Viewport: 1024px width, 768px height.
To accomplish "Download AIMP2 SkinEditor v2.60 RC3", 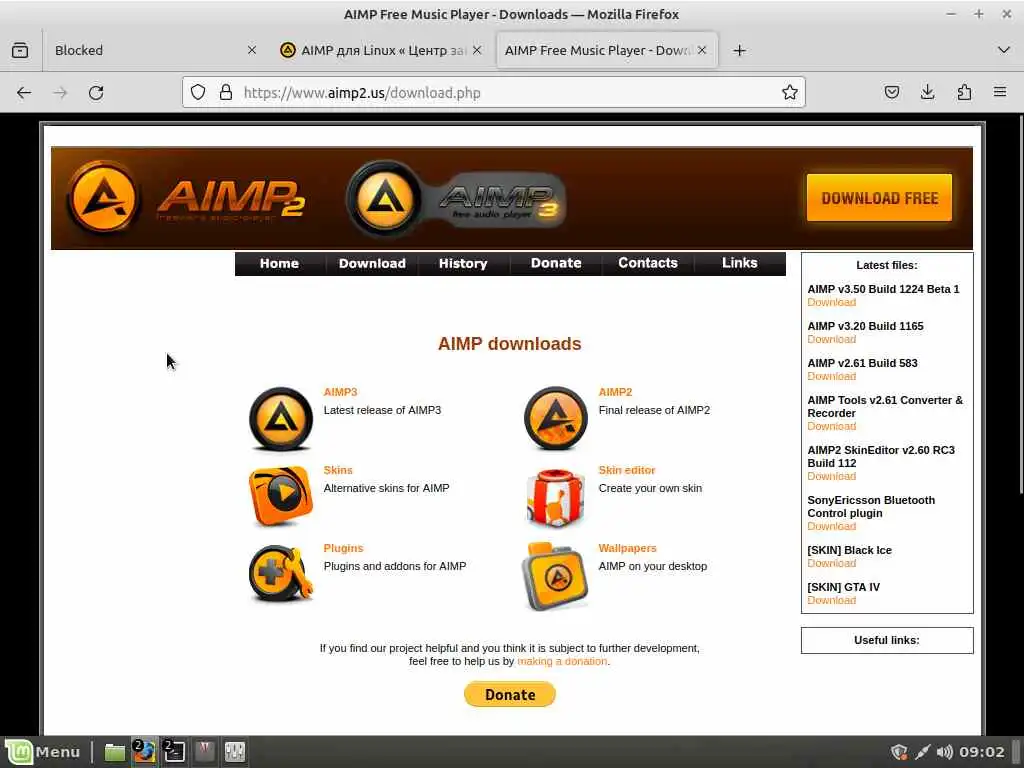I will [831, 476].
